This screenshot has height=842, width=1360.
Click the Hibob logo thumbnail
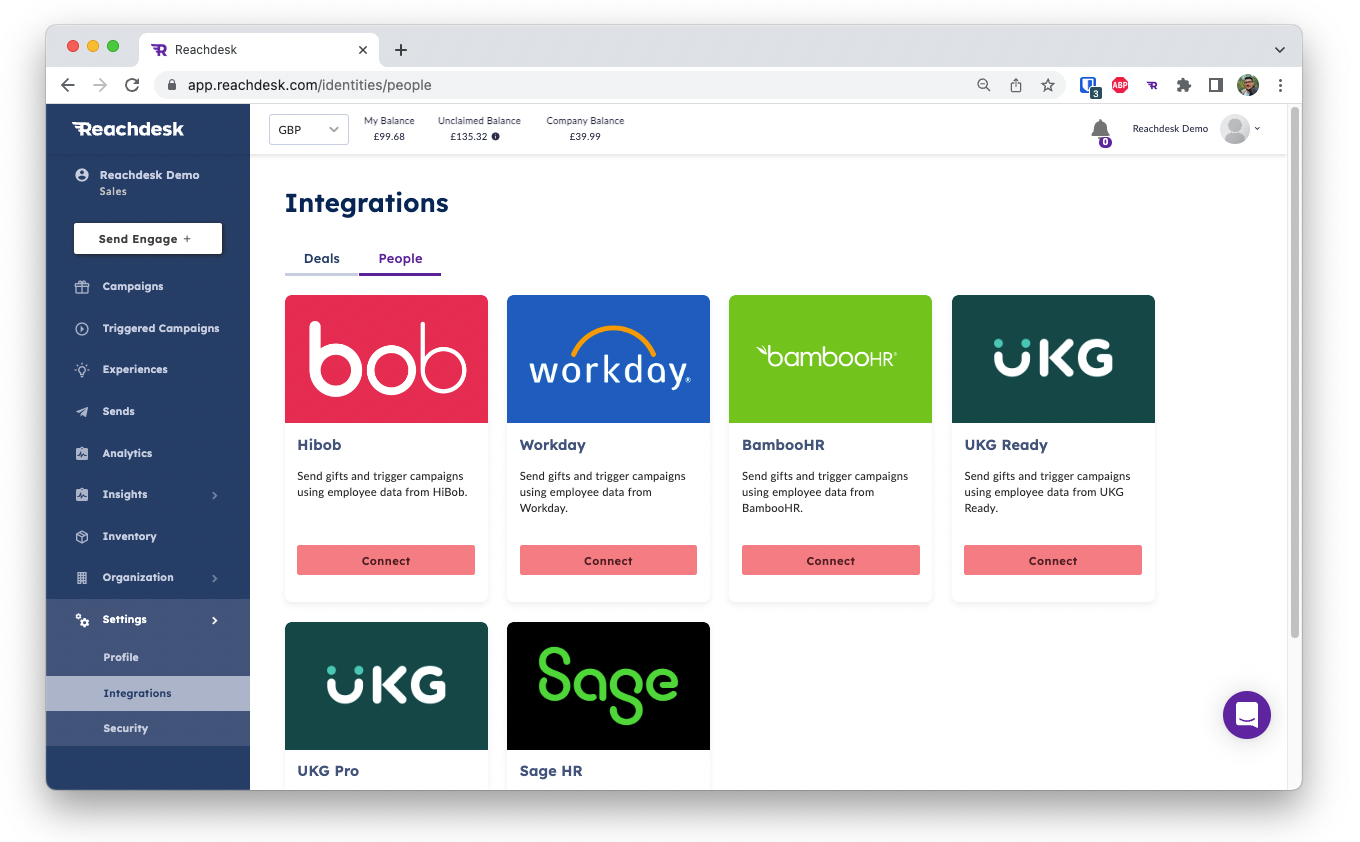386,359
